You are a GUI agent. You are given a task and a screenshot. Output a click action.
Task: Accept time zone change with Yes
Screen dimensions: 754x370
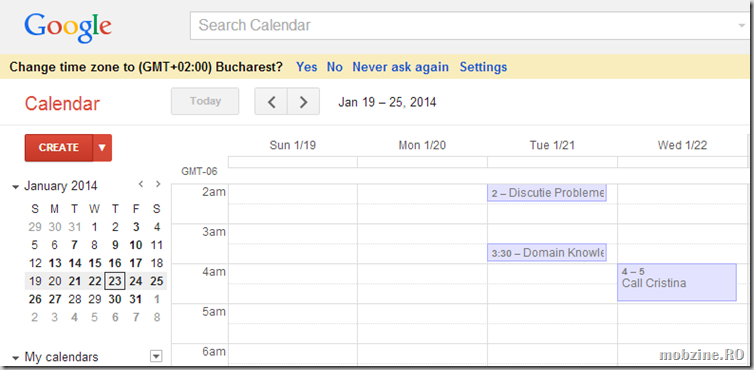[x=306, y=67]
